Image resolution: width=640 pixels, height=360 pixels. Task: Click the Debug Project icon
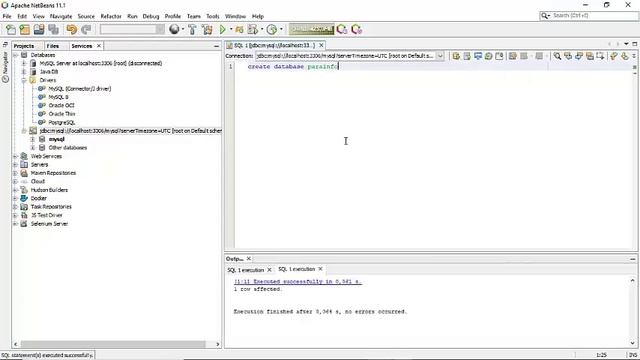(x=240, y=29)
